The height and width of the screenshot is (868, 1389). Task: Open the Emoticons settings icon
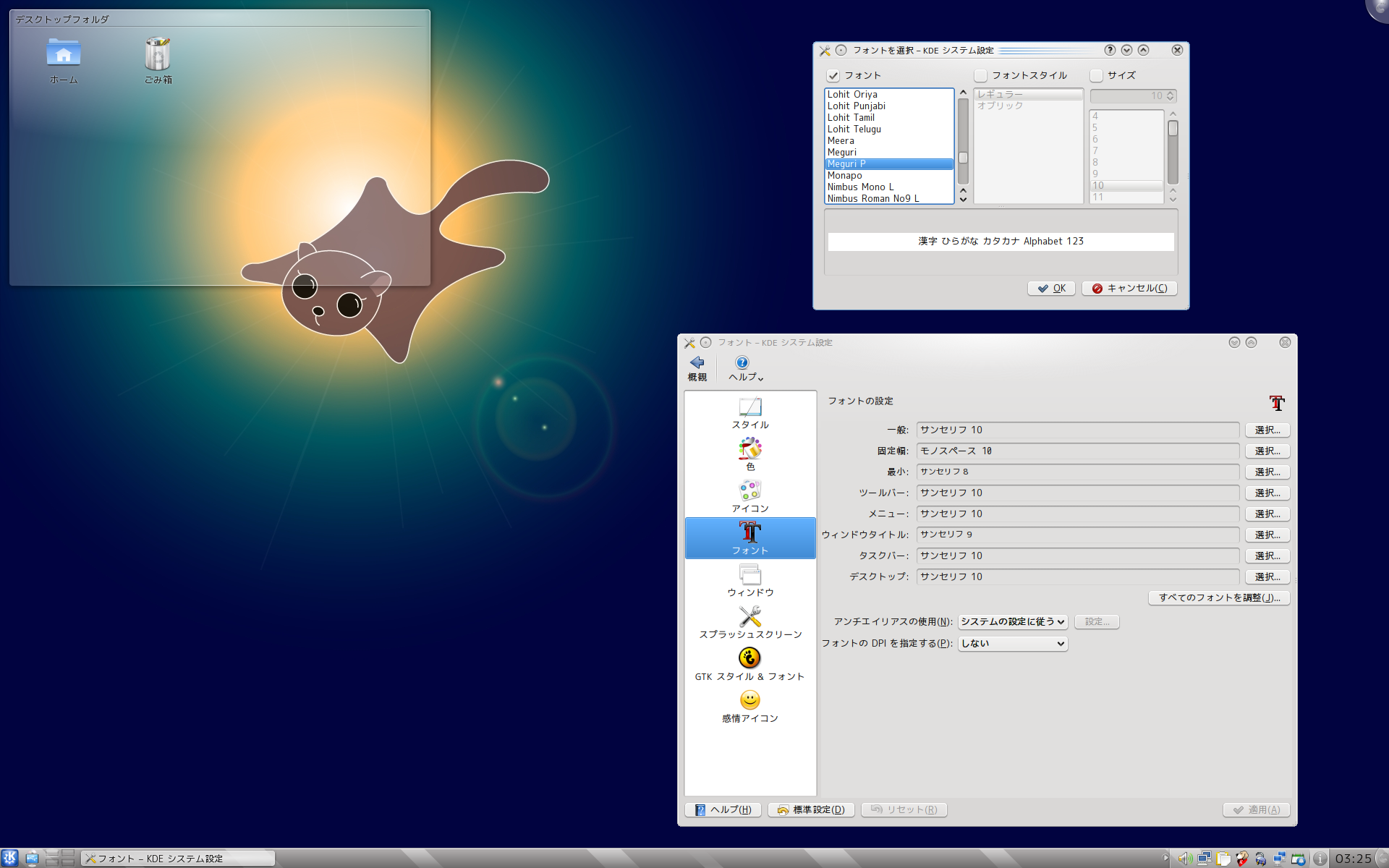click(749, 706)
